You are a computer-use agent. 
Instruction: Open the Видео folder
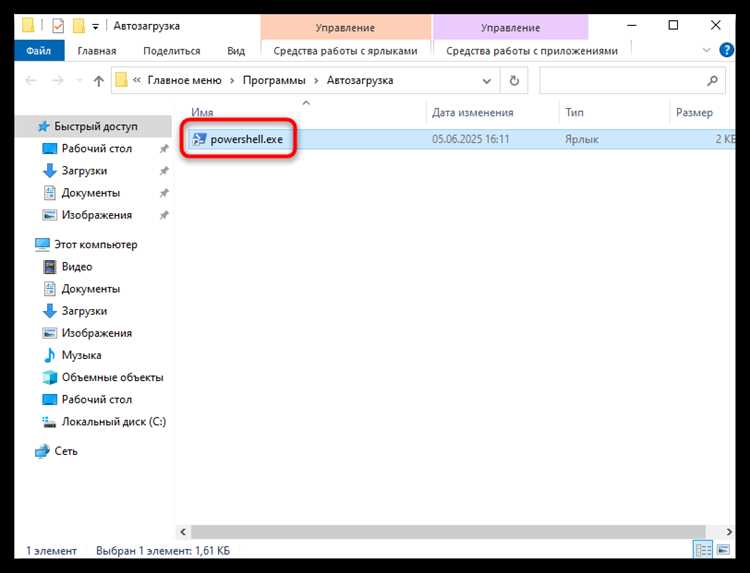(x=77, y=267)
